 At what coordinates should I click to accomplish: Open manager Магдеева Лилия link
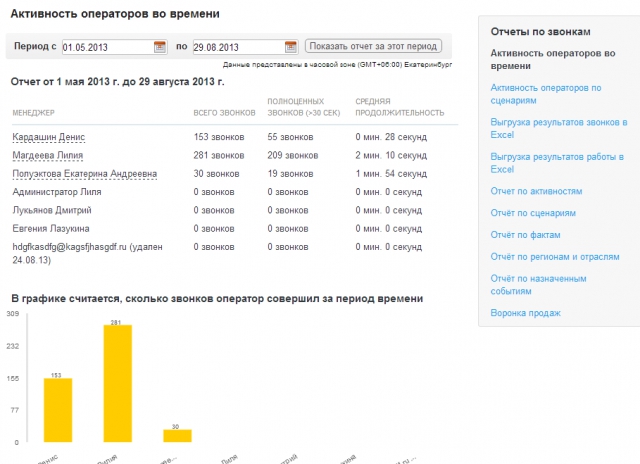pos(48,155)
